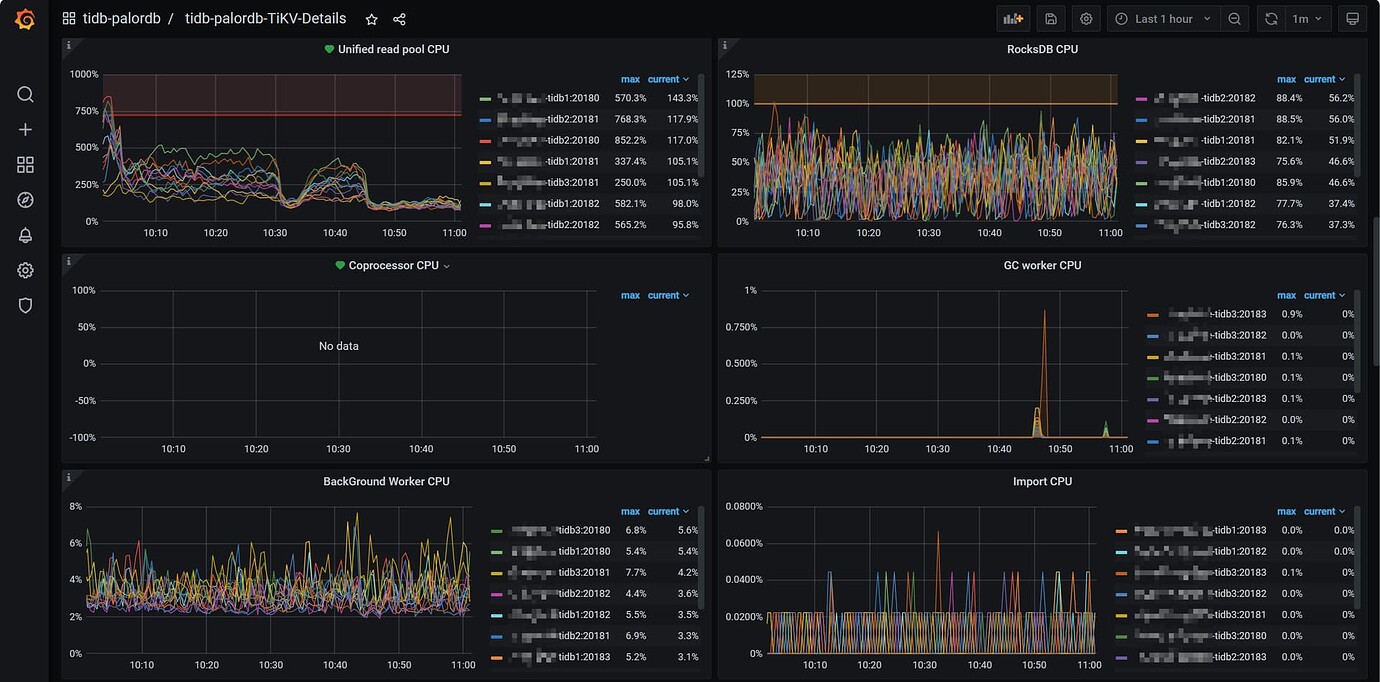This screenshot has width=1380, height=682.
Task: Sort GC worker CPU legend by current
Action: coord(1324,295)
